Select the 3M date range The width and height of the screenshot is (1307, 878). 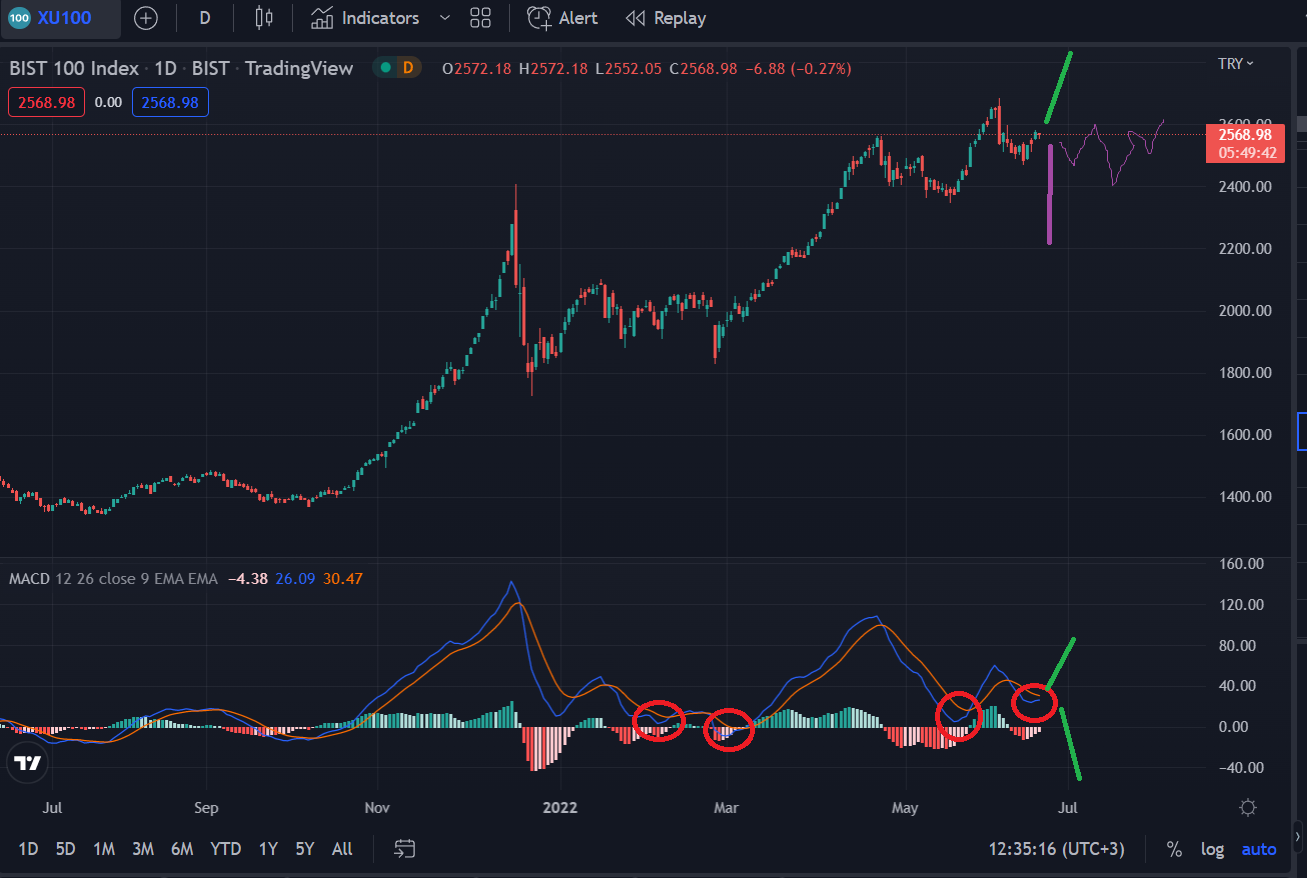pyautogui.click(x=143, y=849)
